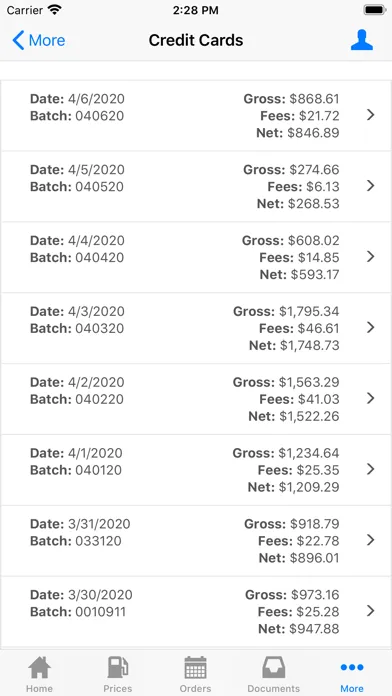Select the batch 0010911 row
The height and width of the screenshot is (696, 392).
(x=196, y=611)
